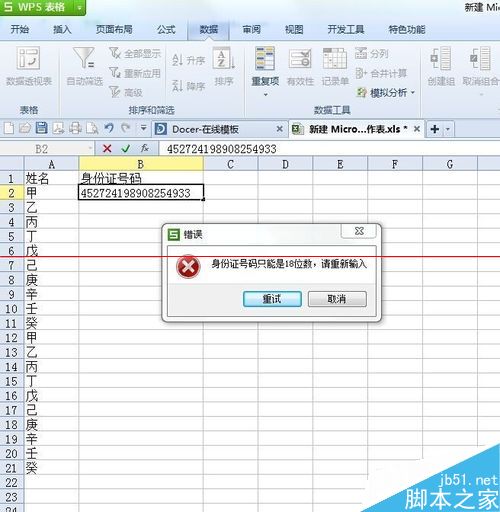Click Reapply (重新应用) filter option

point(135,73)
